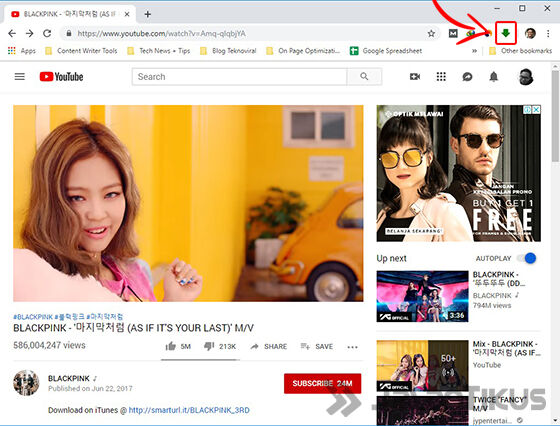The height and width of the screenshot is (426, 560).
Task: Open the notifications bell
Action: [494, 76]
